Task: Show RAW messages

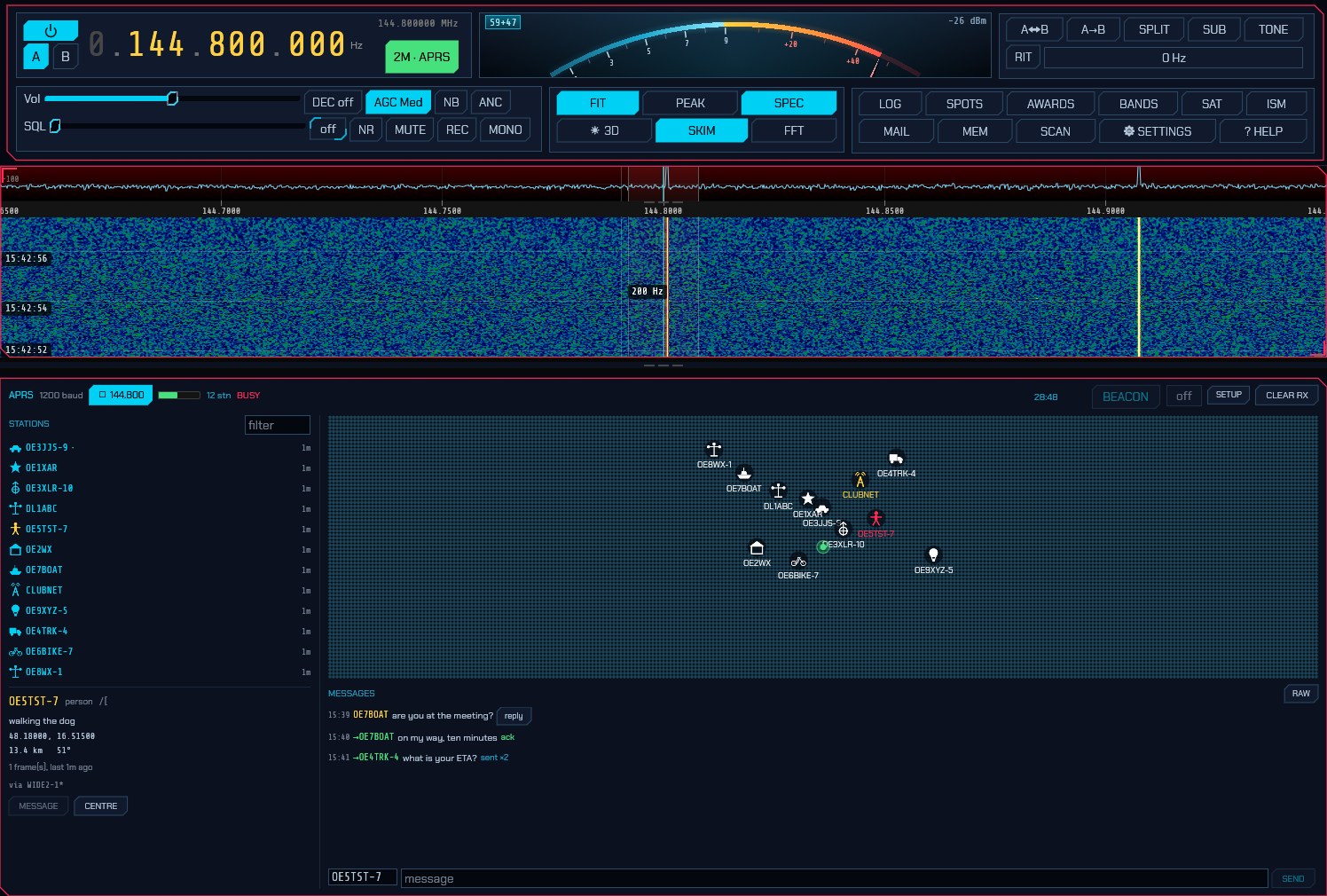Action: pos(1301,694)
